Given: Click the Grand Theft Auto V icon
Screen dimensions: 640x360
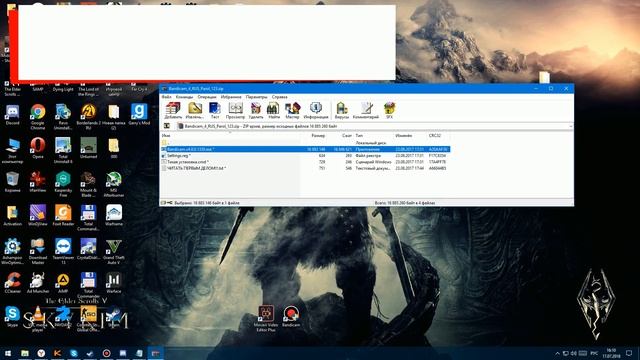Looking at the screenshot, I should (113, 252).
